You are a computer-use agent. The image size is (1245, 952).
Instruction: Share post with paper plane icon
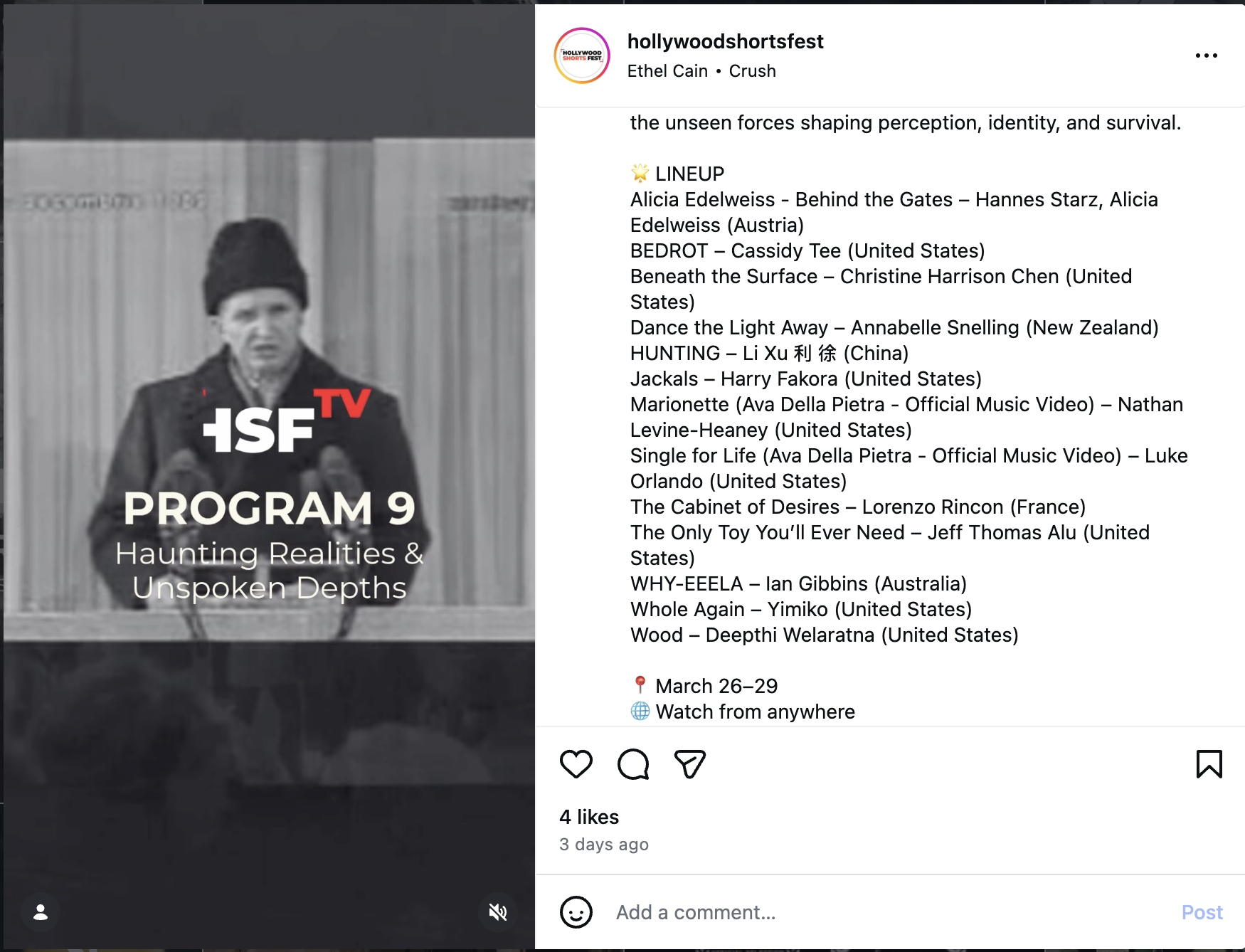689,764
